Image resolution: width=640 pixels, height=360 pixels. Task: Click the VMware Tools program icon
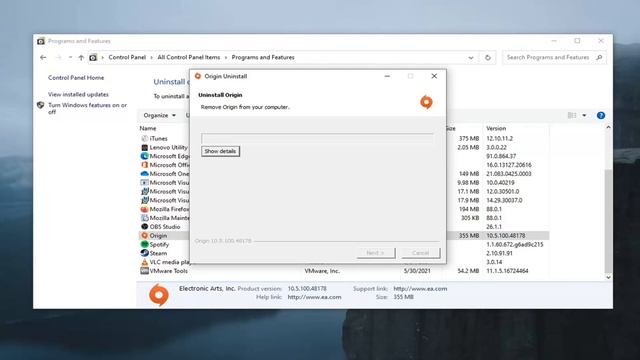pos(144,271)
